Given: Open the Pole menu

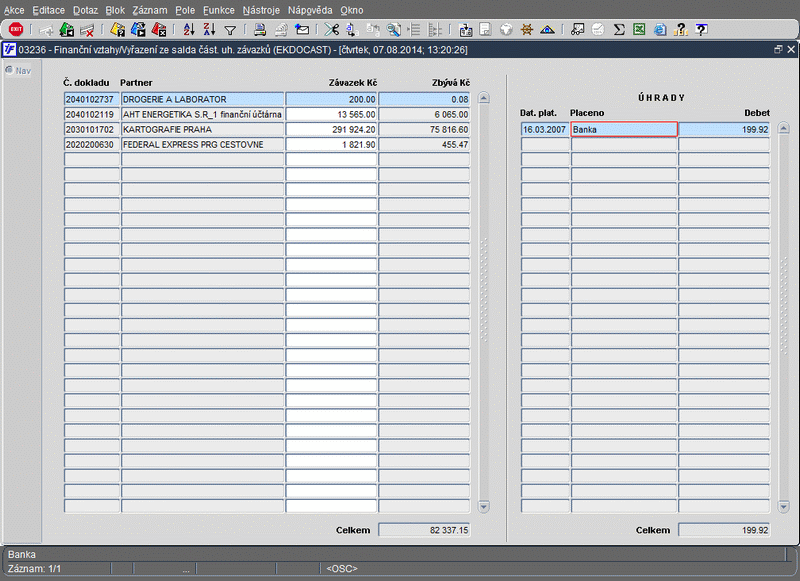Looking at the screenshot, I should click(x=185, y=10).
